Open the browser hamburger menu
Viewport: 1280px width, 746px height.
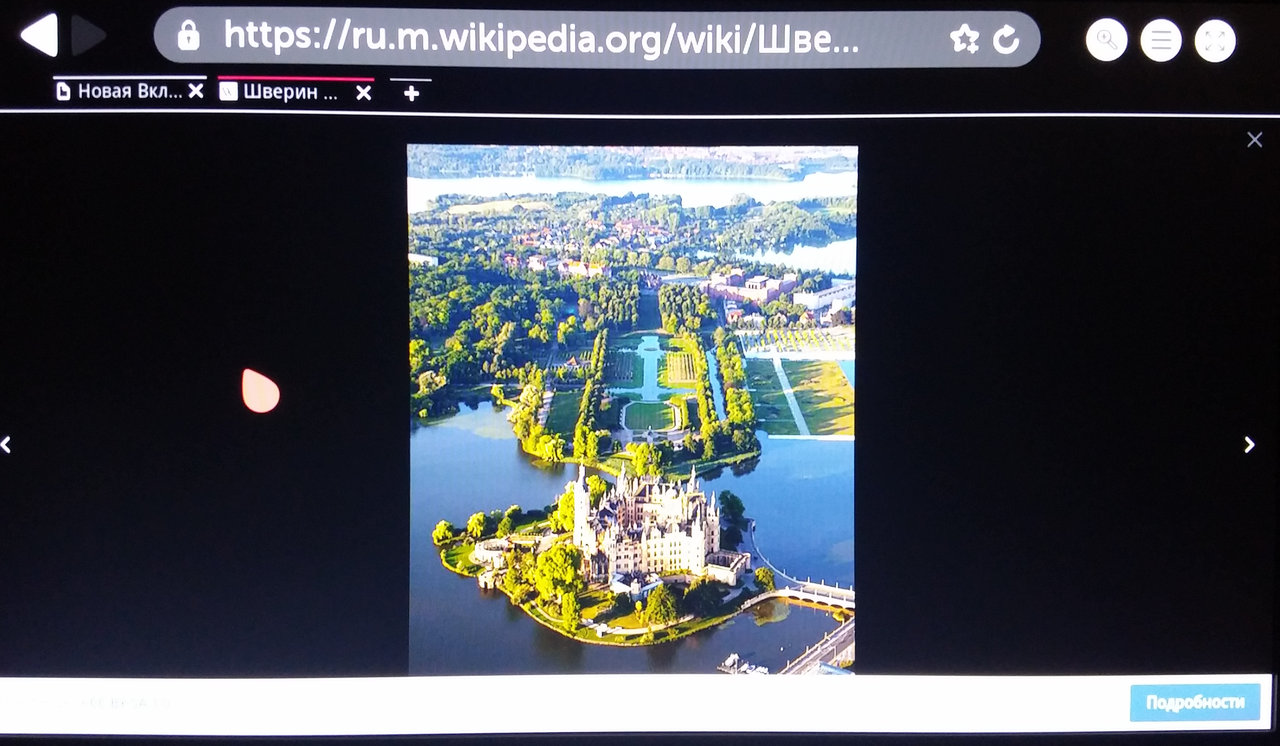1160,40
